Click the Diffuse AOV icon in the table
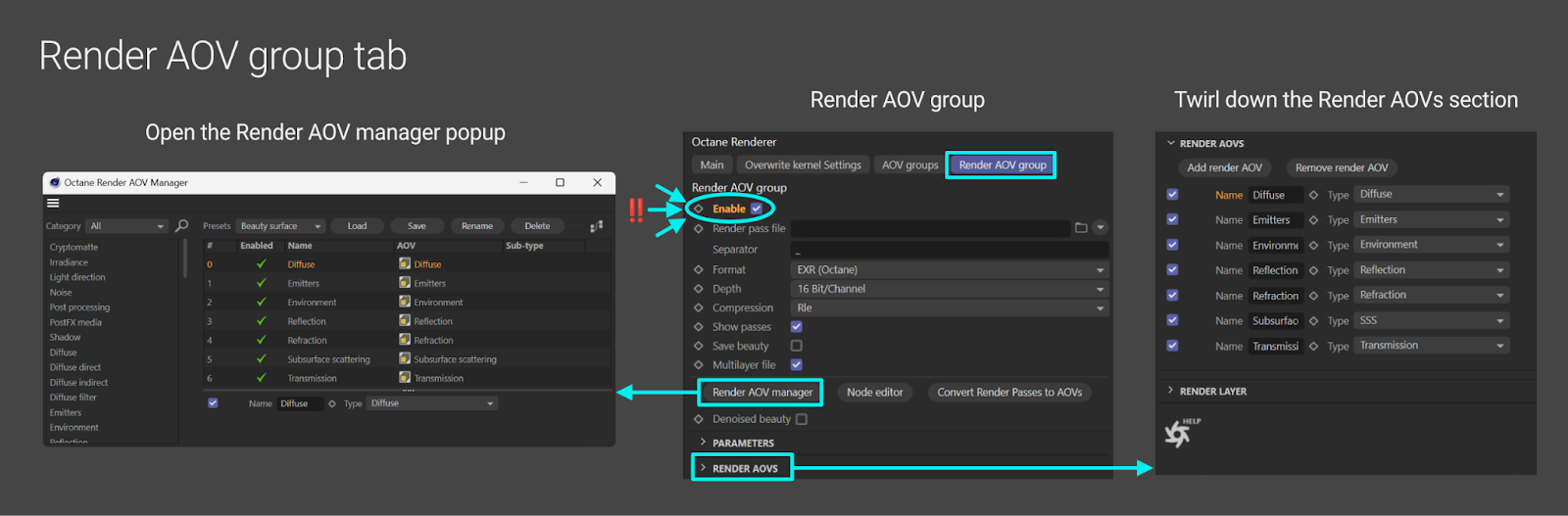 [405, 263]
